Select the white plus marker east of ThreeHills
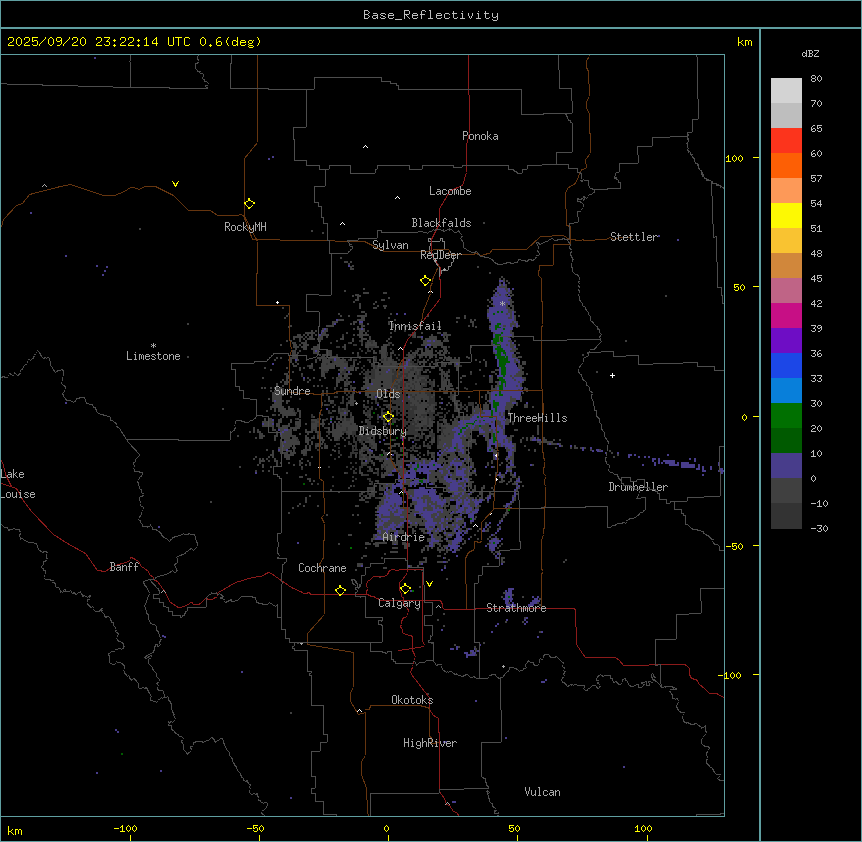862x842 pixels. 613,375
